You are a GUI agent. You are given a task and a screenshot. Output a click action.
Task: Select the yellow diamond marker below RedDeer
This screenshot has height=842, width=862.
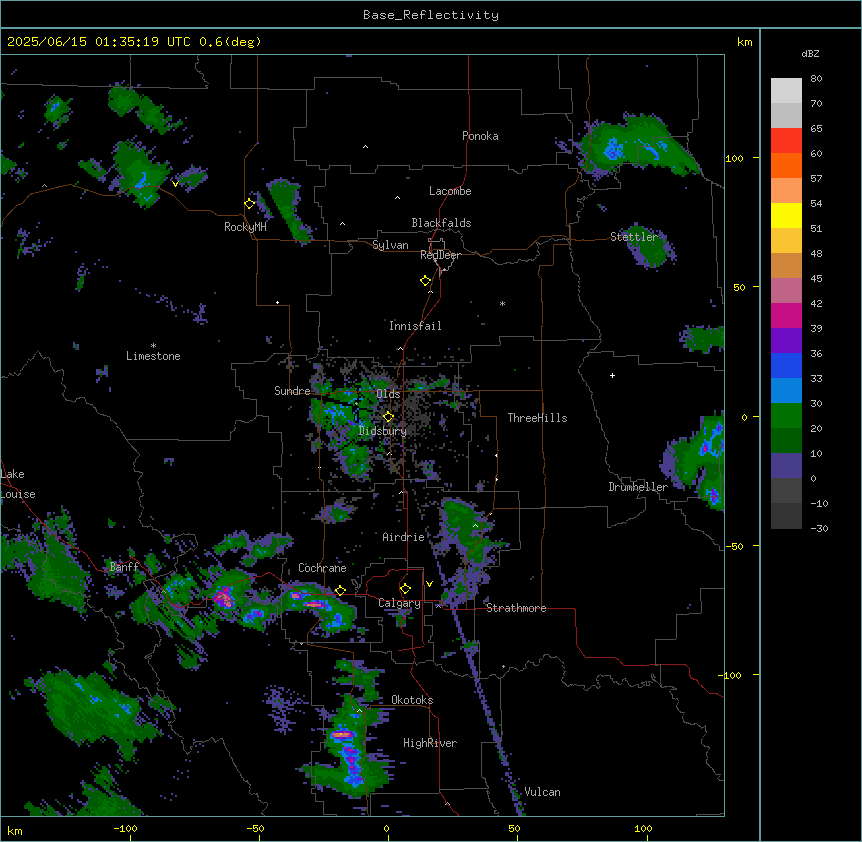pyautogui.click(x=426, y=281)
